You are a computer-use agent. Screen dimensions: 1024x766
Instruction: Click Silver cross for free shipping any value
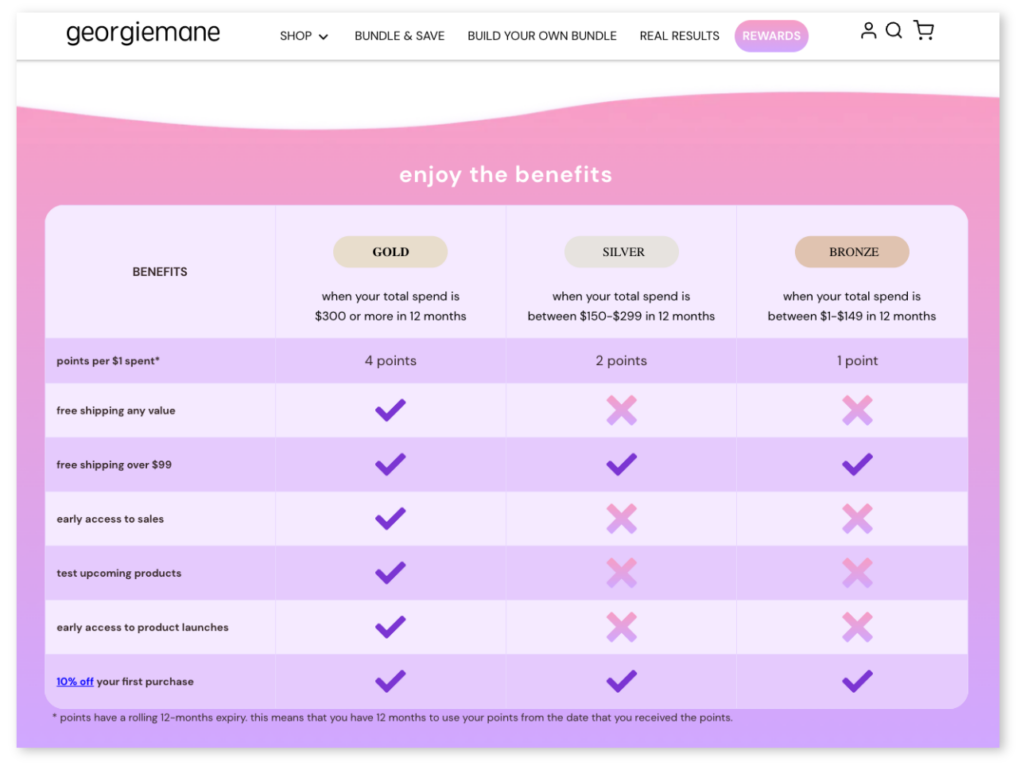point(621,410)
